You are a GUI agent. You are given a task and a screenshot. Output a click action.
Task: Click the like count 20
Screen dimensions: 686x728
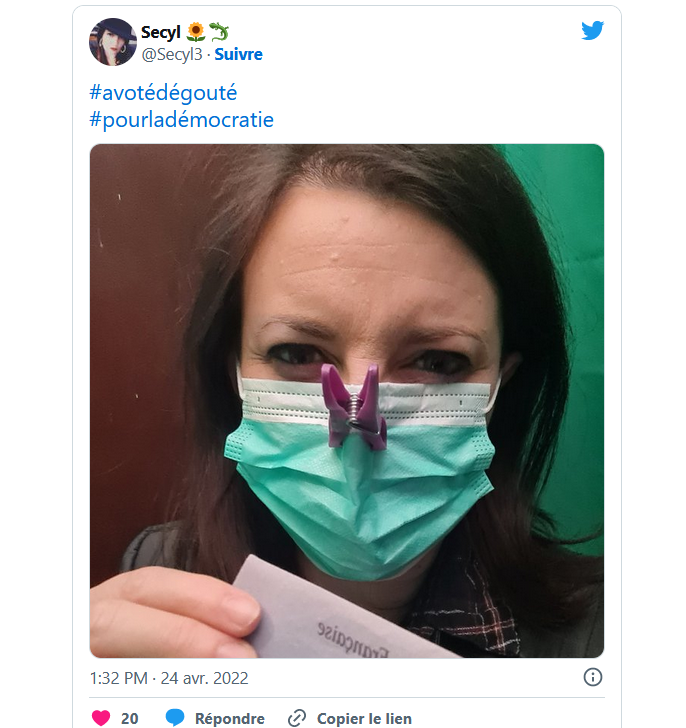coord(129,718)
